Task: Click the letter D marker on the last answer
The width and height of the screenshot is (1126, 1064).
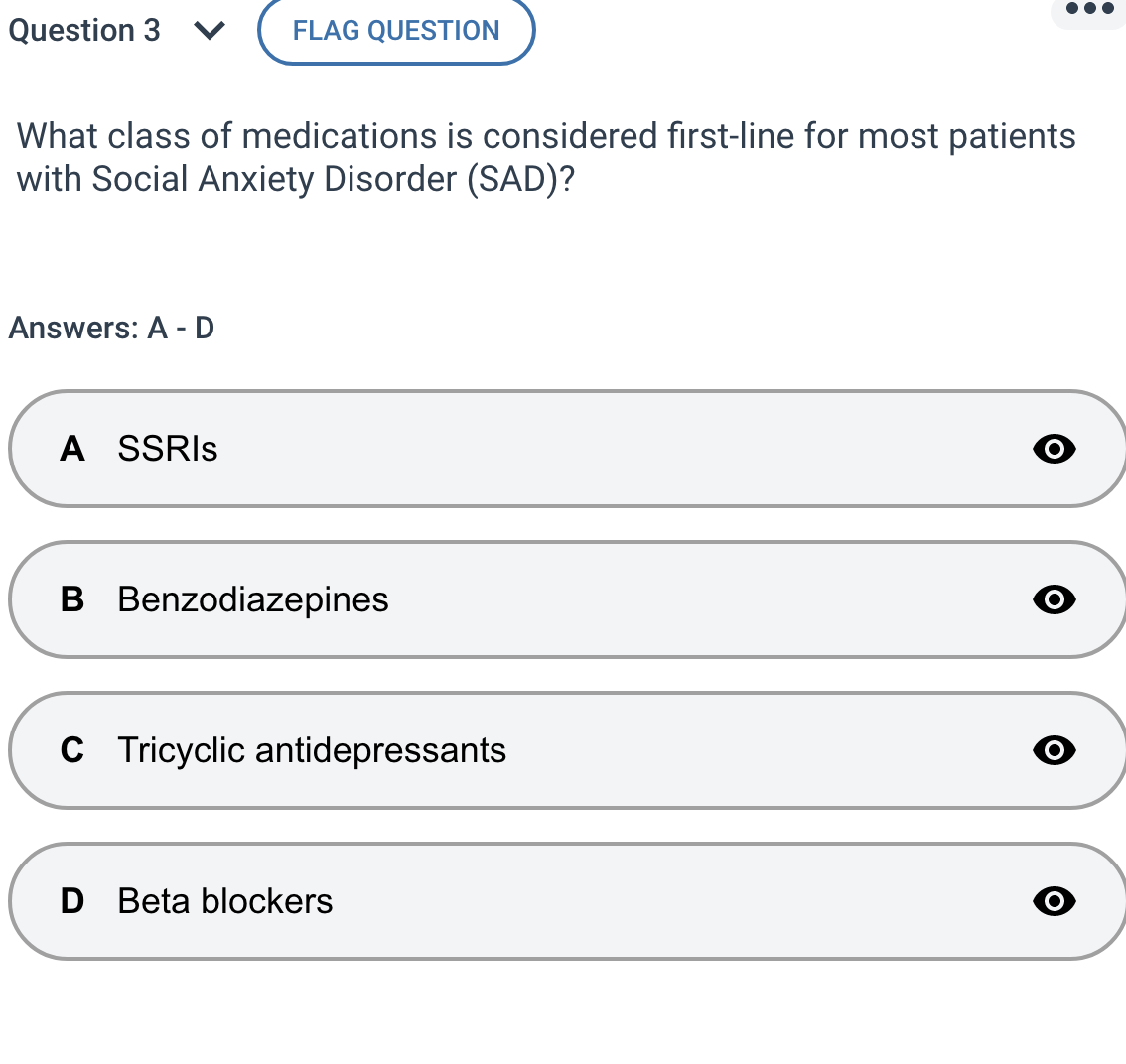Action: pos(70,901)
